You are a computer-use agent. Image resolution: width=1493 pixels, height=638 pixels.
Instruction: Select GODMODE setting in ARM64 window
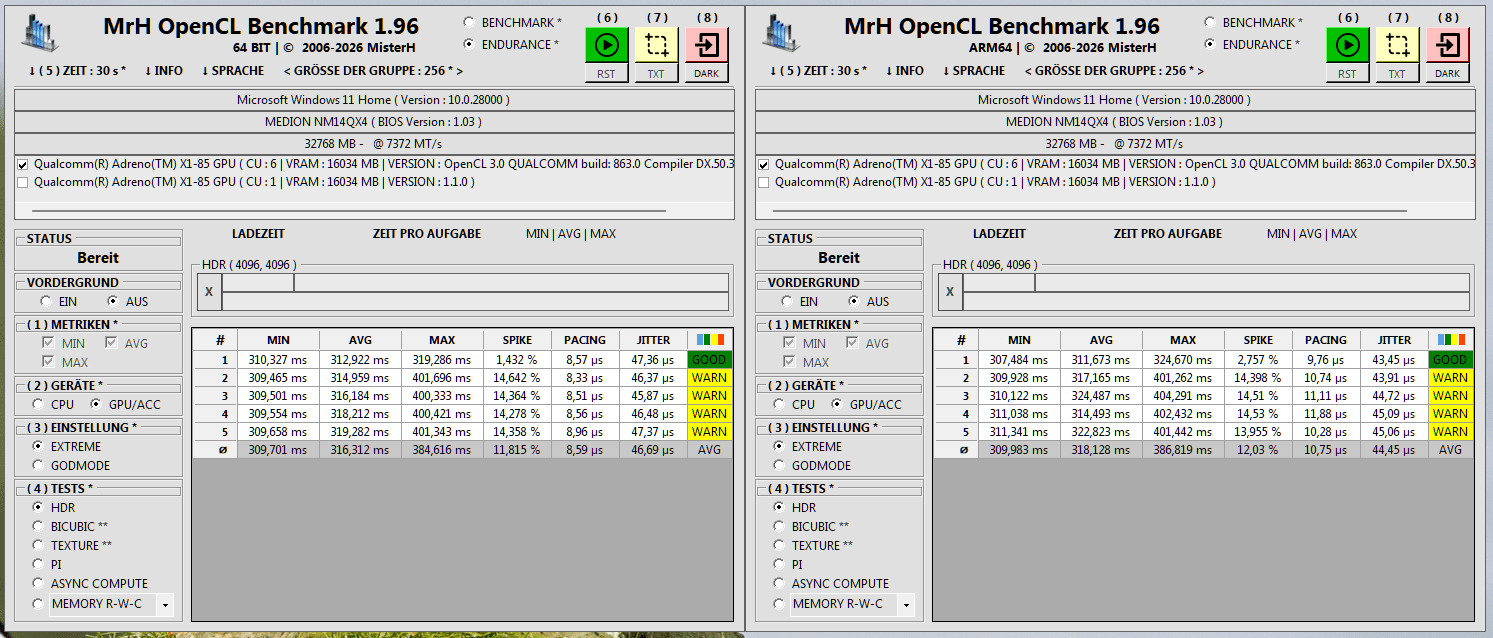click(779, 465)
